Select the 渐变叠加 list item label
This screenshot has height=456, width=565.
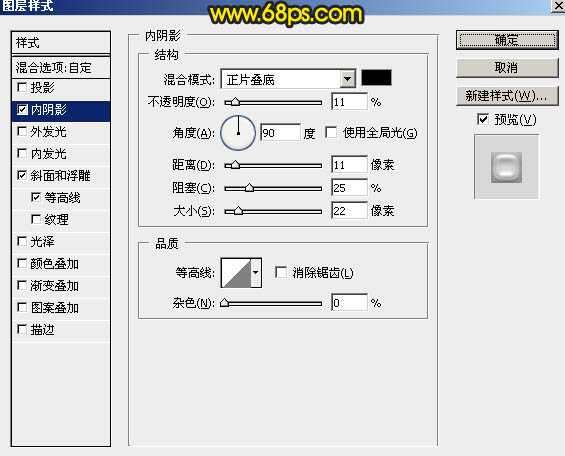pos(54,286)
